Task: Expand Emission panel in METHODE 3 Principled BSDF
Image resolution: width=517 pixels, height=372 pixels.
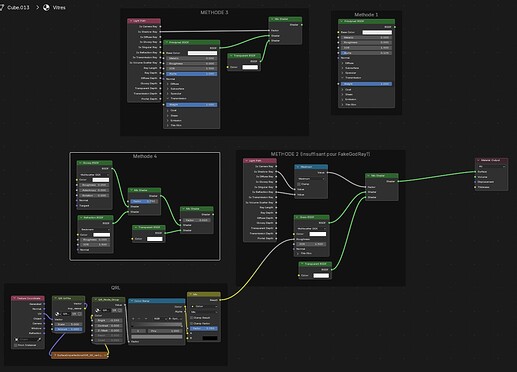Action: click(x=168, y=120)
